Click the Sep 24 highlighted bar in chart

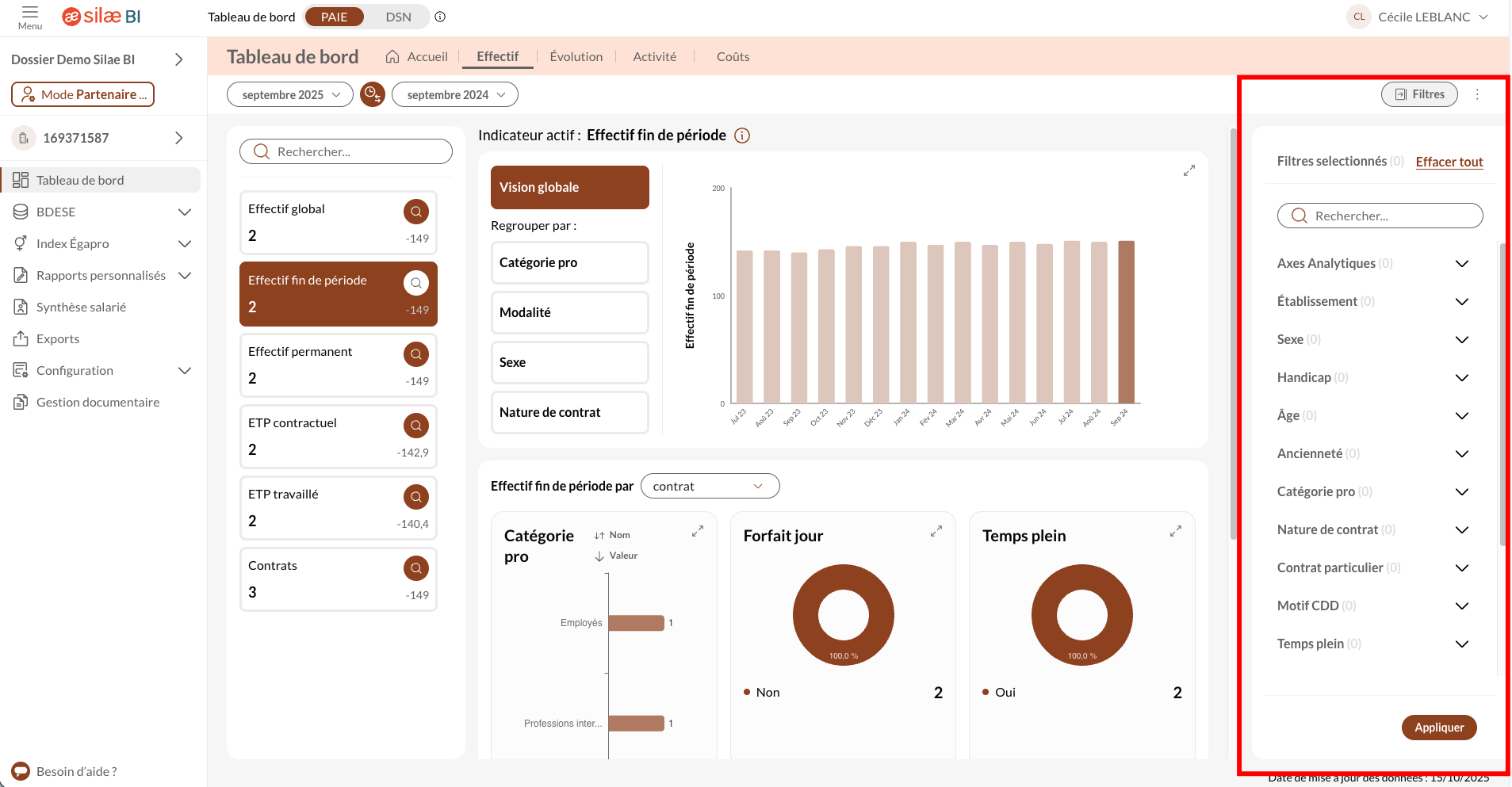point(1126,322)
